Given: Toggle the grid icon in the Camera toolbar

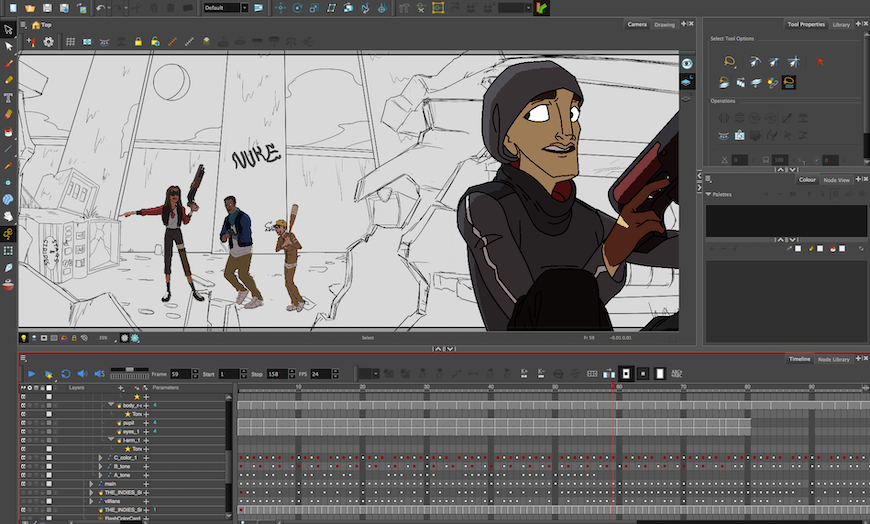Looking at the screenshot, I should (x=70, y=42).
